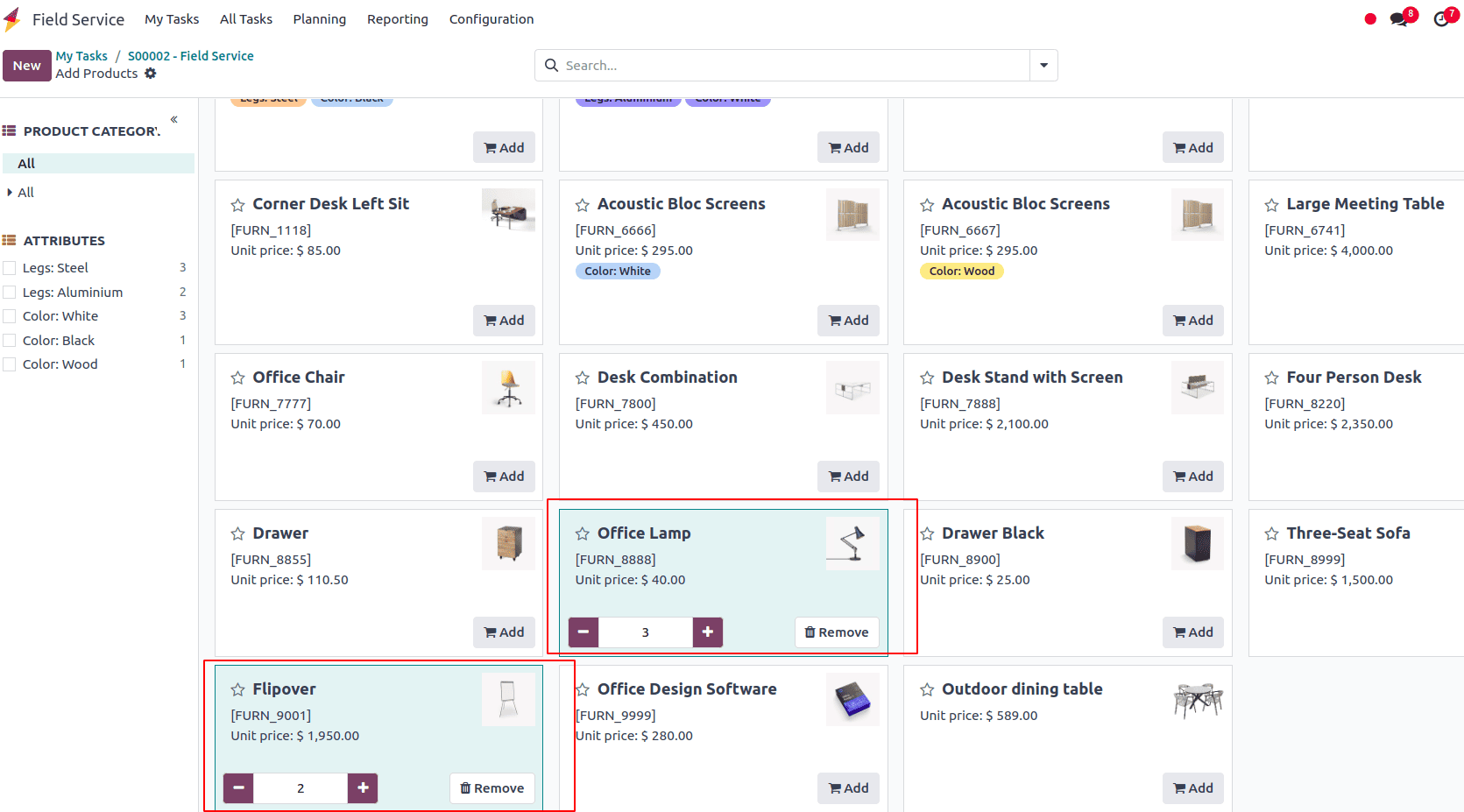Open the Planning menu
1464x812 pixels.
coord(319,19)
